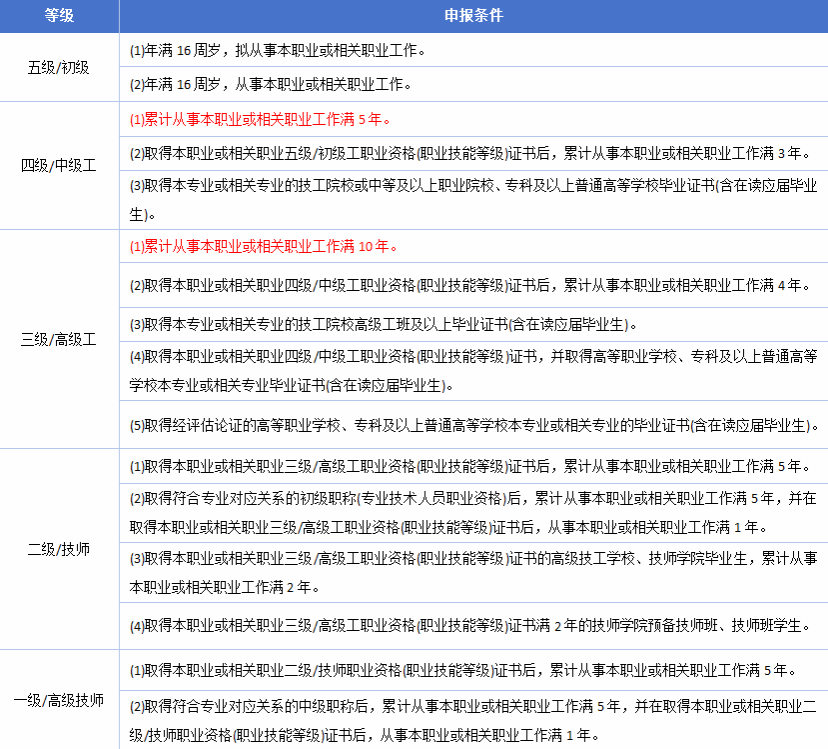Click the red text 累计从事本职业或相关职业工作满5年

260,120
